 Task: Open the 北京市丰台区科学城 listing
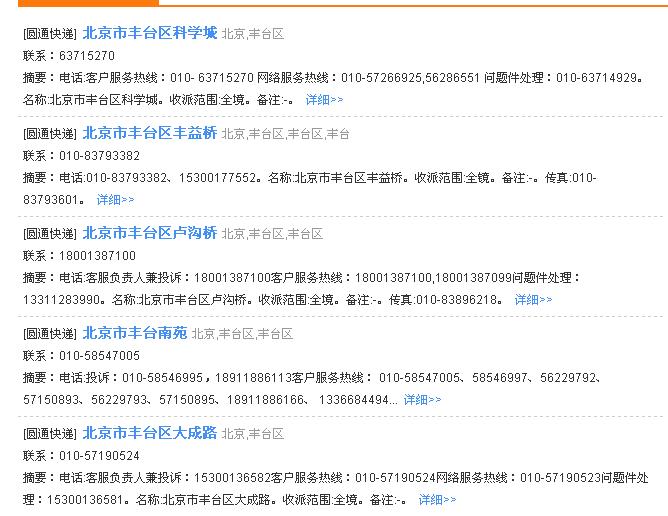[150, 33]
